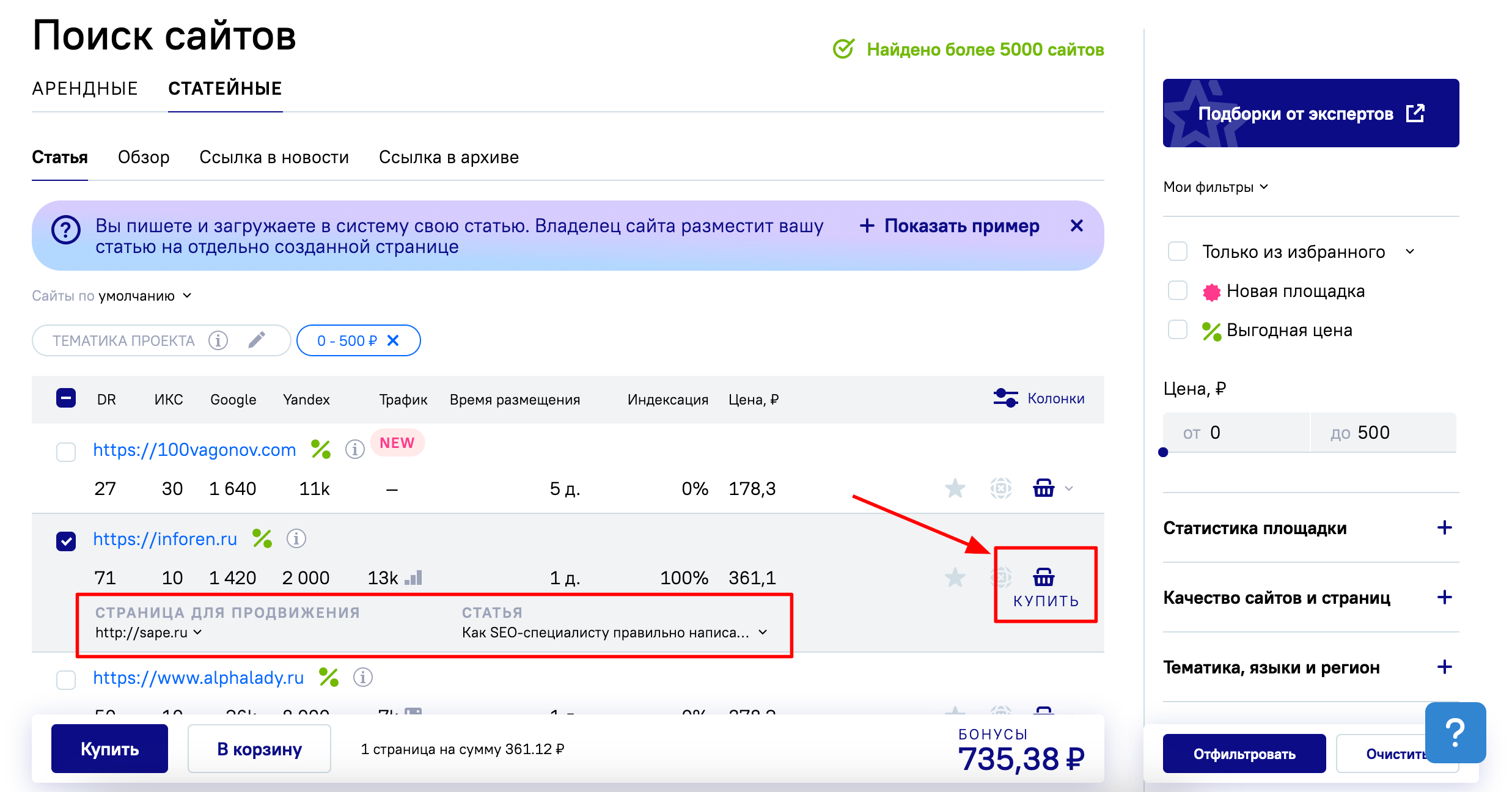Screen dimensions: 1512x792
Task: Click the percent icon next to 100vagonov.com
Action: tap(321, 449)
